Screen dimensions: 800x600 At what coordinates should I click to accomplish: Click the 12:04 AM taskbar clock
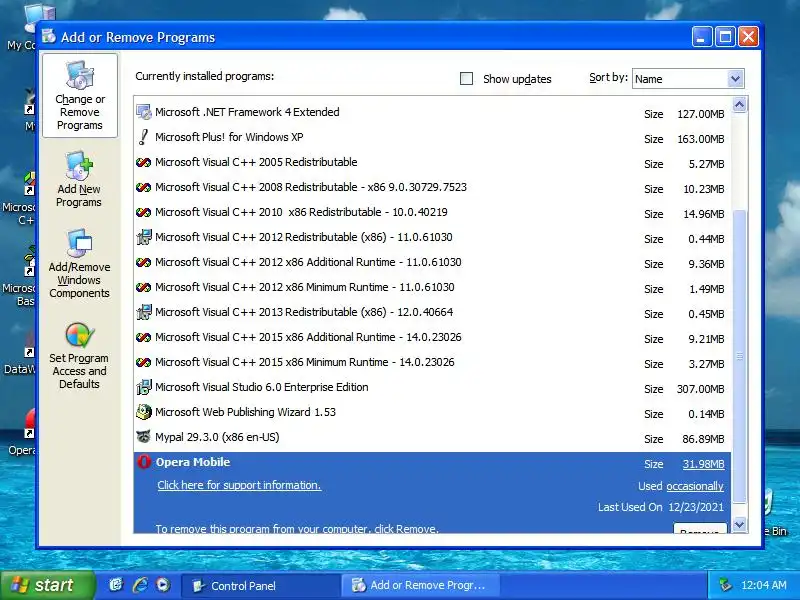click(x=764, y=585)
